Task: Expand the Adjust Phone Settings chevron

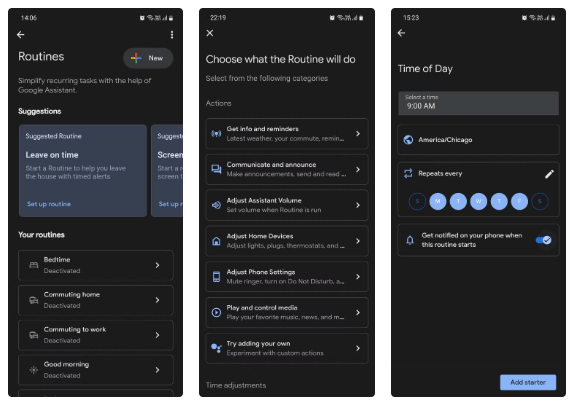Action: tap(358, 277)
